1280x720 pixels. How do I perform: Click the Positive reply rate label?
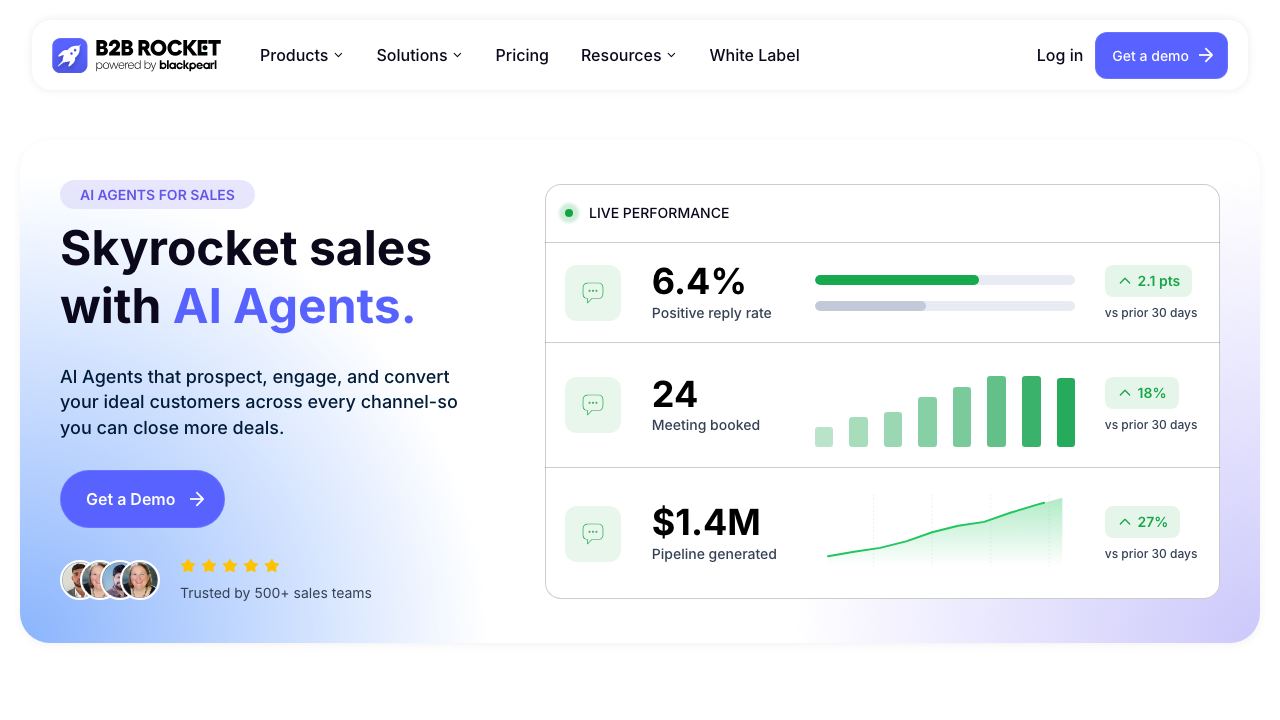point(712,313)
